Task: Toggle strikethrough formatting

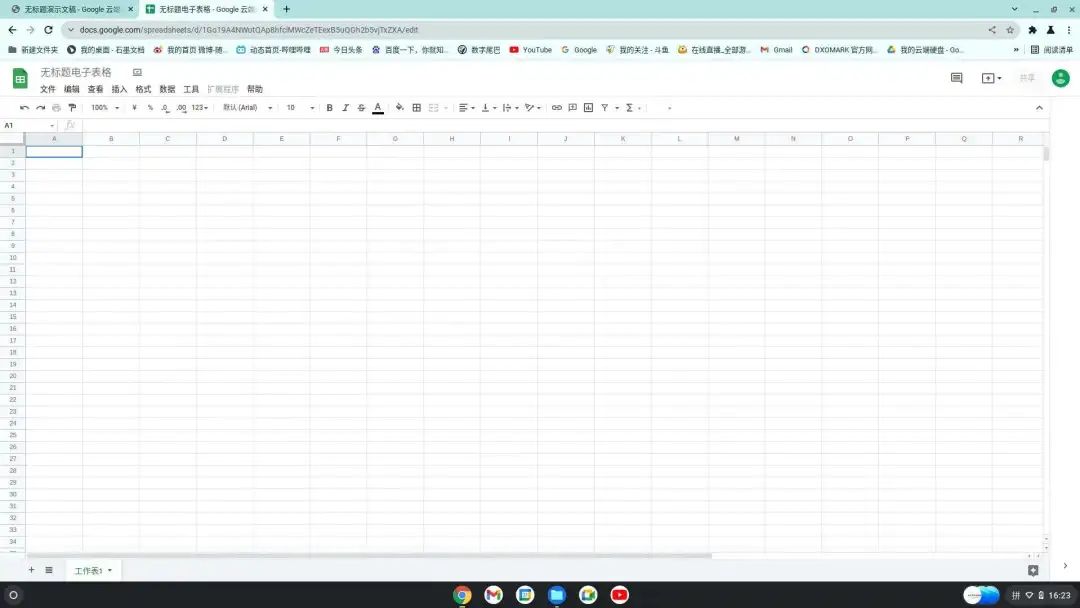Action: pyautogui.click(x=361, y=108)
